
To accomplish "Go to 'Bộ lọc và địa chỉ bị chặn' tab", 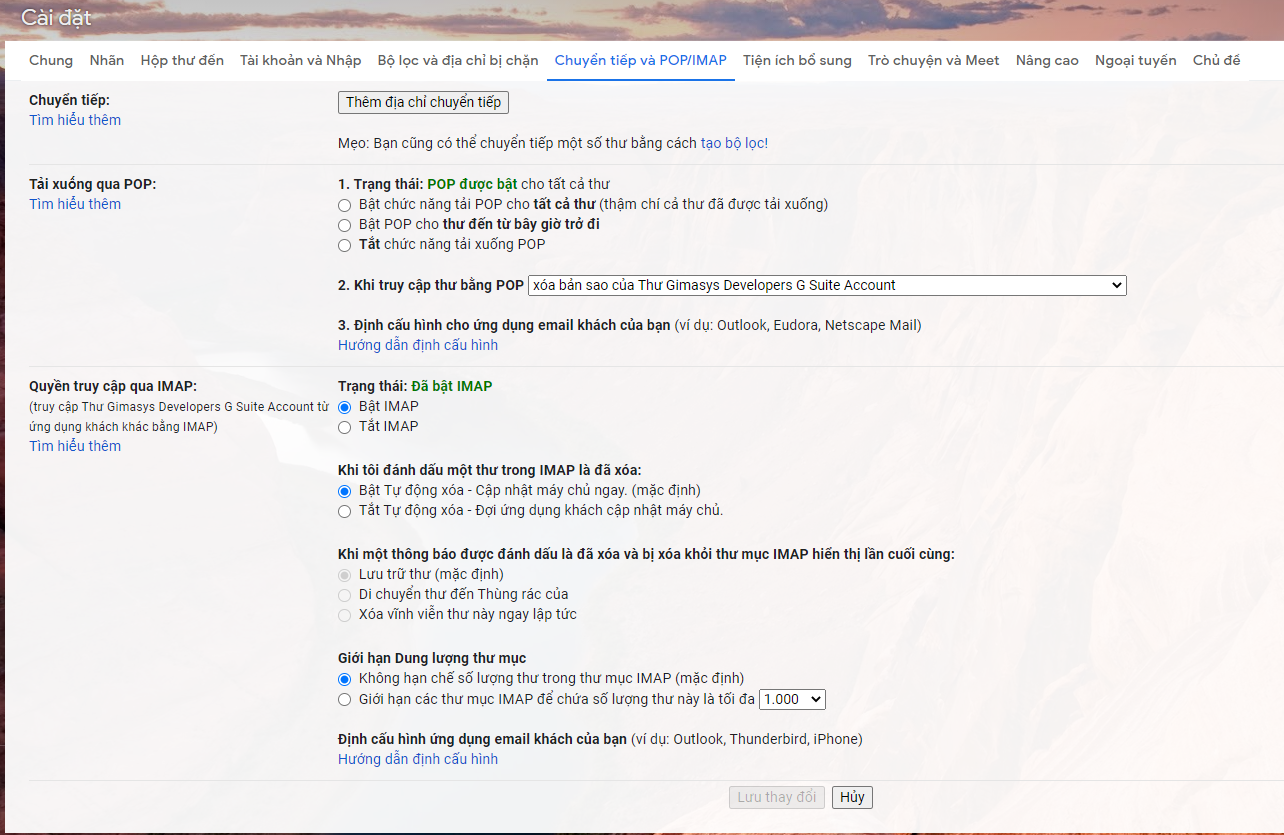I will [458, 60].
